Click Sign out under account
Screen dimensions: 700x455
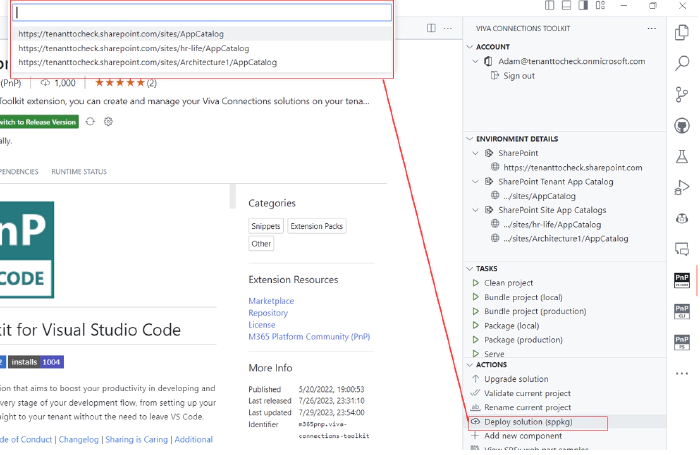click(519, 75)
